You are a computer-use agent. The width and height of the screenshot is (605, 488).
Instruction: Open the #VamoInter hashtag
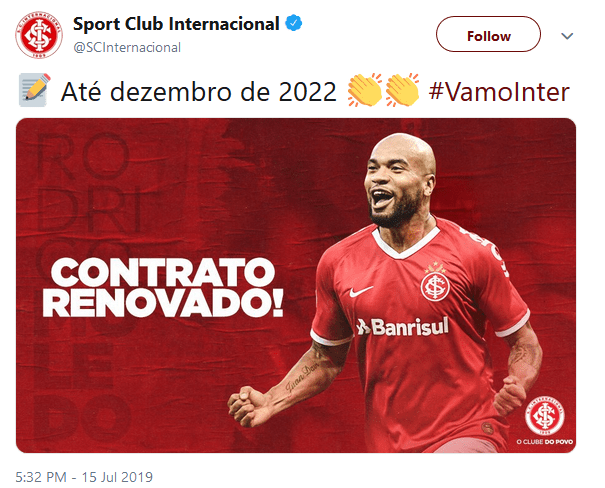[499, 92]
